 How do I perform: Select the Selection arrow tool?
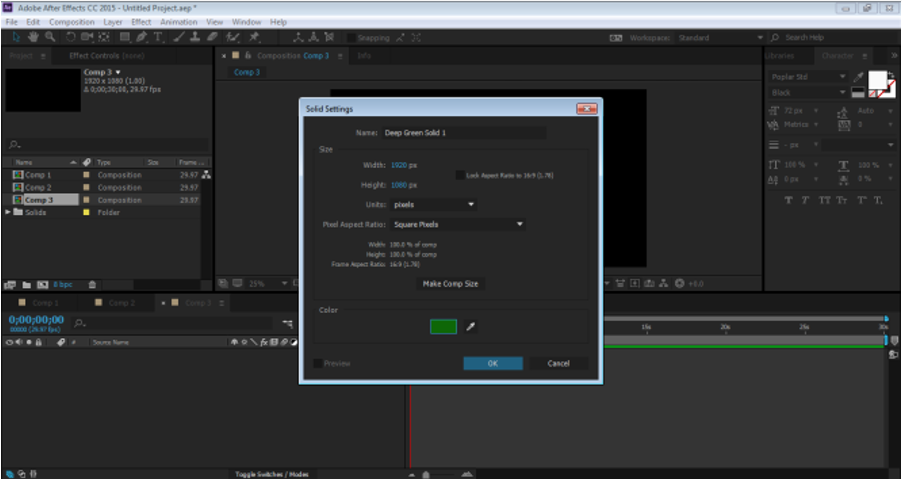[16, 37]
